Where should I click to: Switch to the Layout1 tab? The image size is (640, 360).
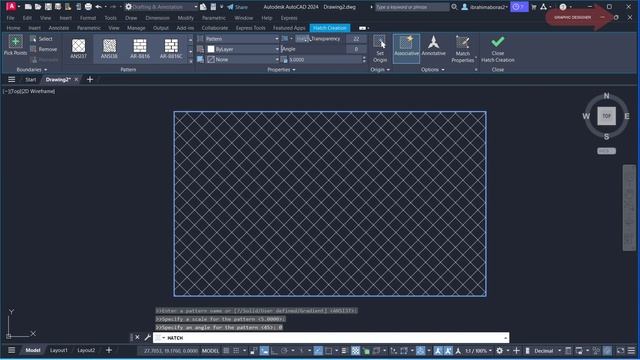click(x=59, y=350)
